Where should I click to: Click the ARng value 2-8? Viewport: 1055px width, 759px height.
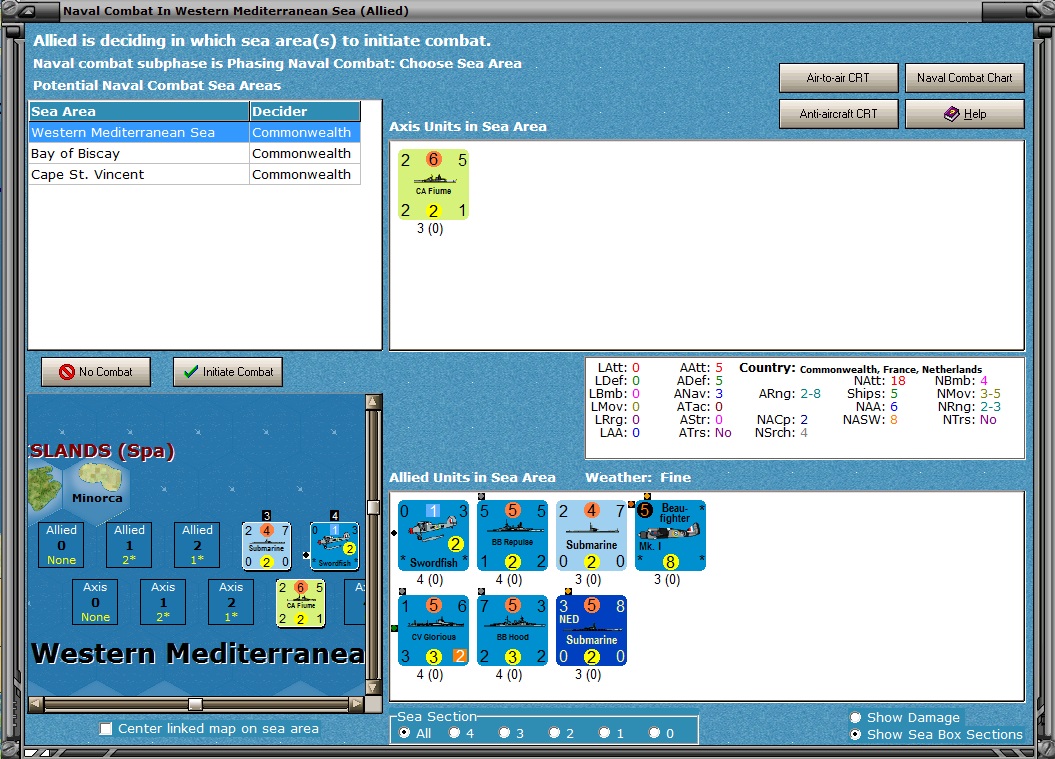pyautogui.click(x=810, y=394)
